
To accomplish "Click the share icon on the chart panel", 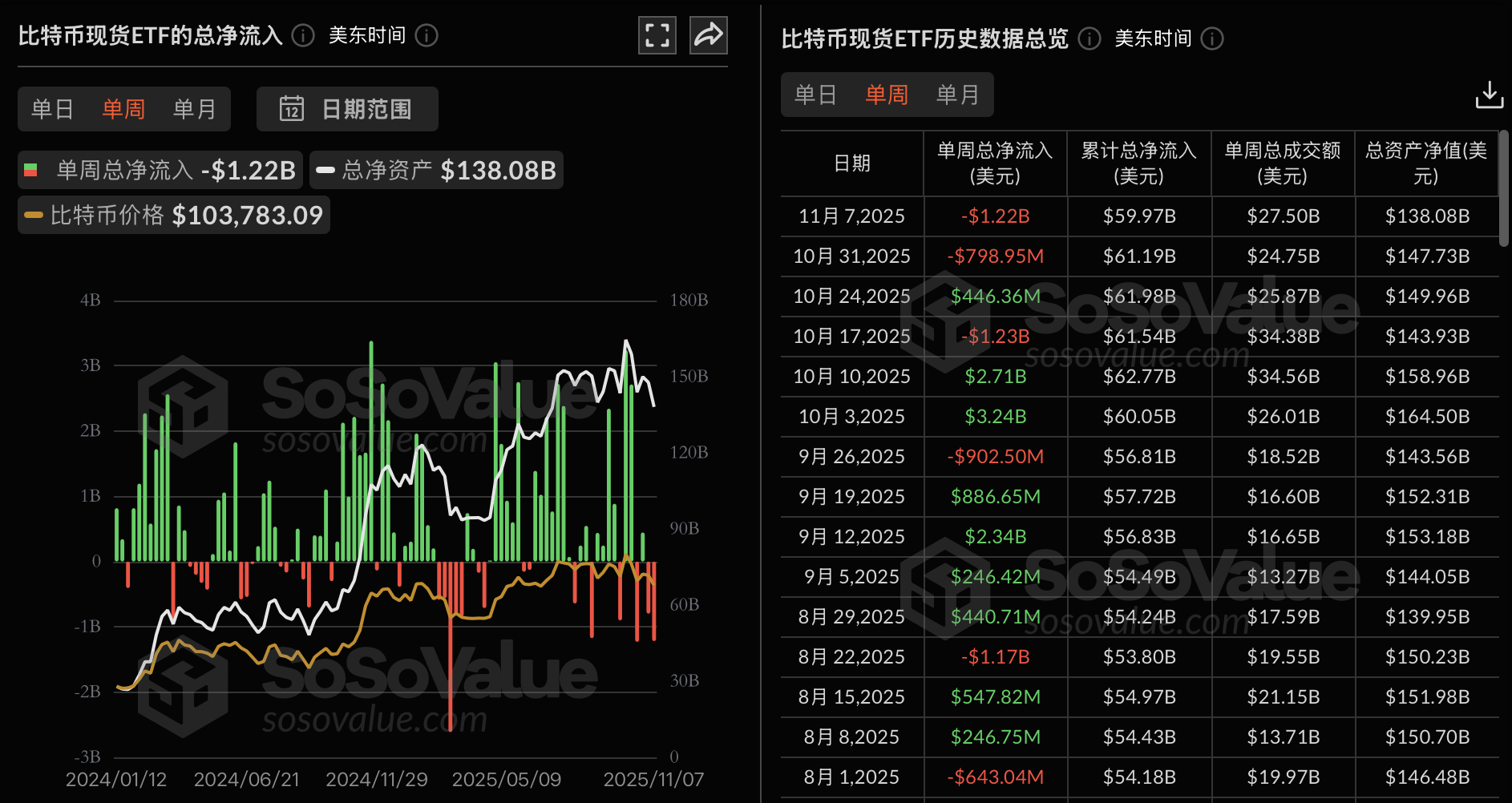I will coord(708,35).
